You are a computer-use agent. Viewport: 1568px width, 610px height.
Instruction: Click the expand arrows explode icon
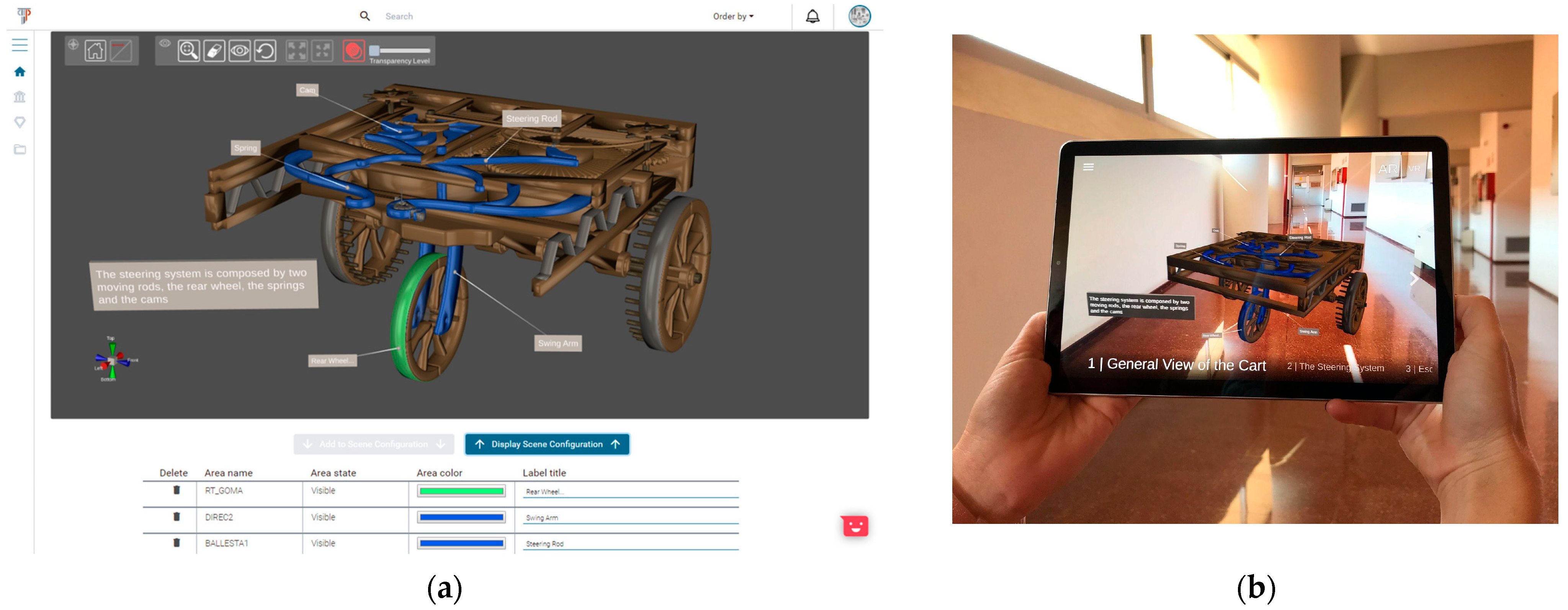pos(297,51)
